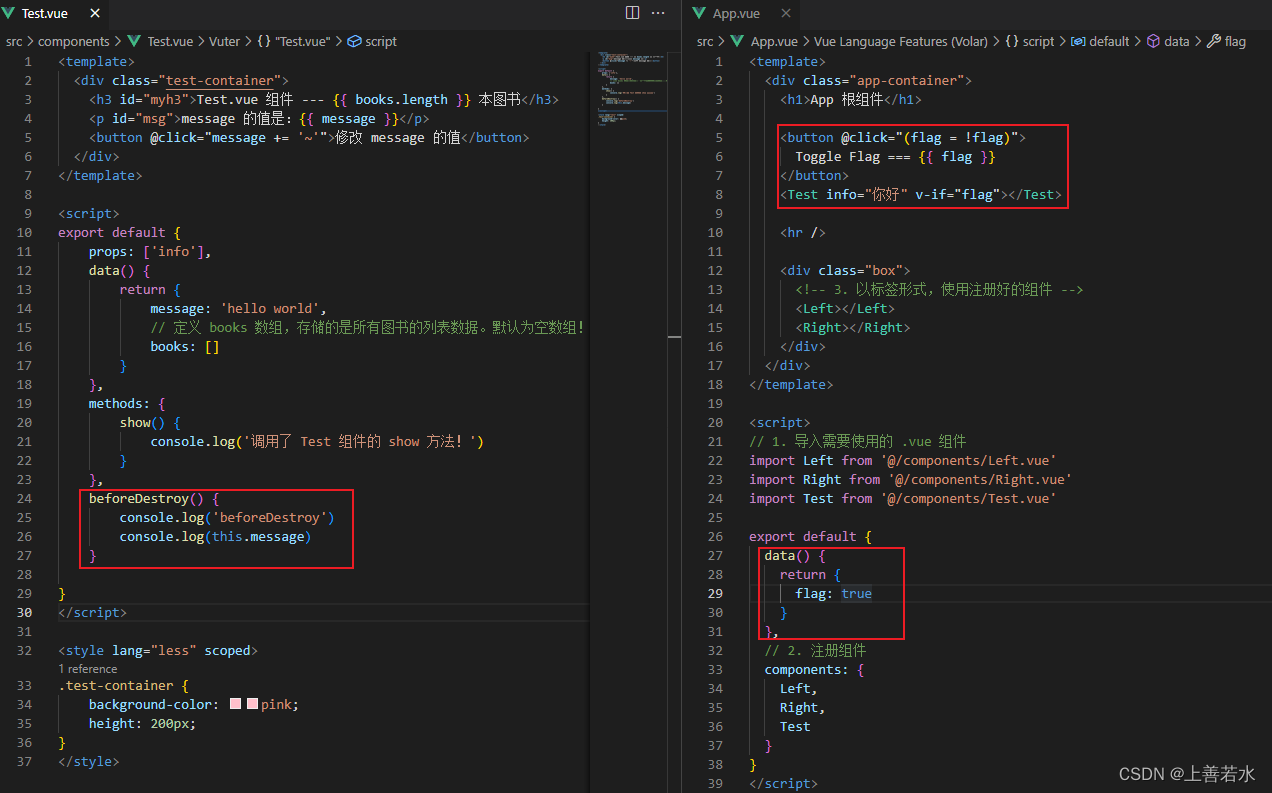1272x793 pixels.
Task: Select line number 8 in the App.vue gutter
Action: coord(718,194)
